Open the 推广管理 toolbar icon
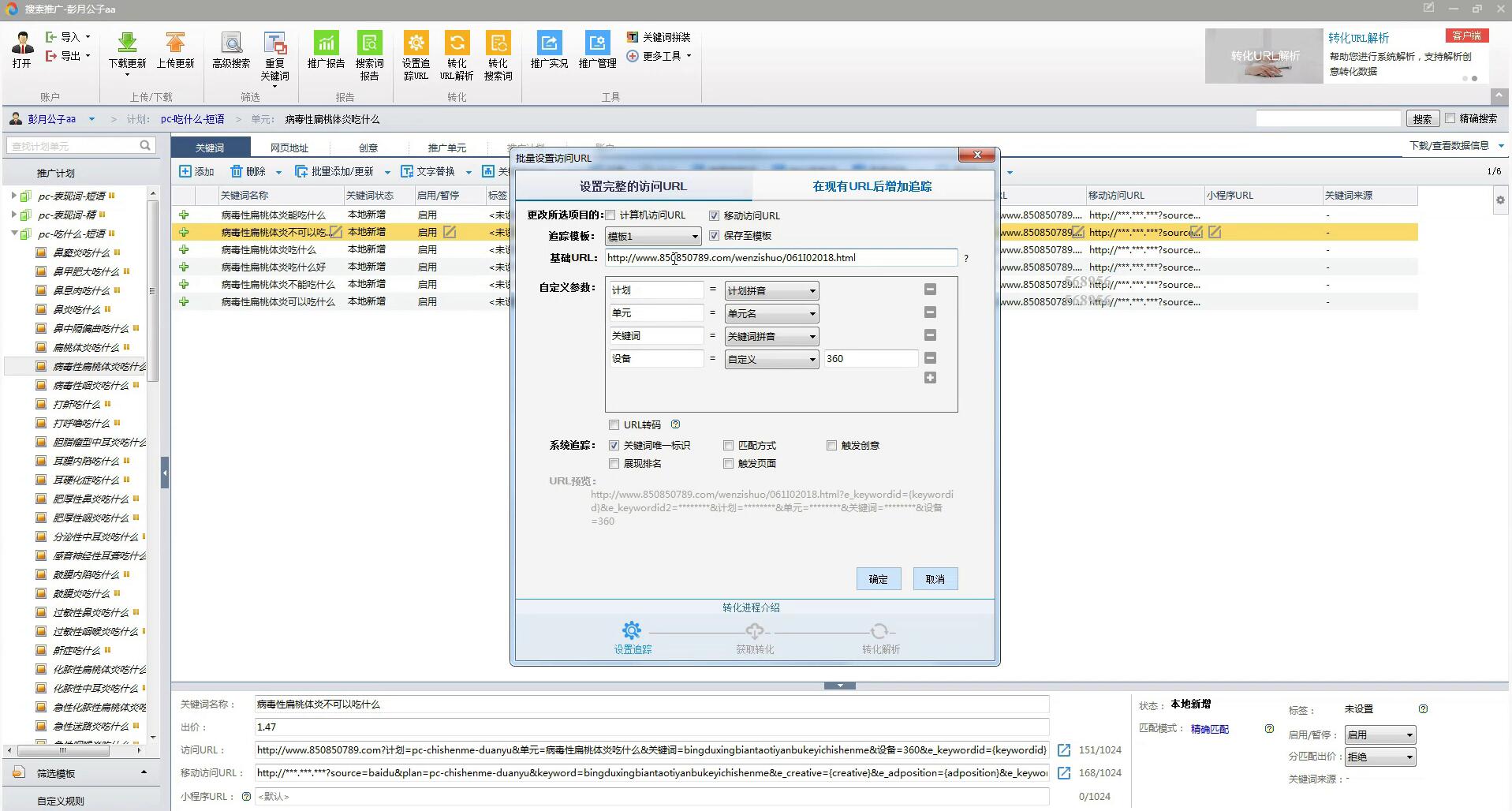This screenshot has width=1512, height=811. pyautogui.click(x=597, y=44)
